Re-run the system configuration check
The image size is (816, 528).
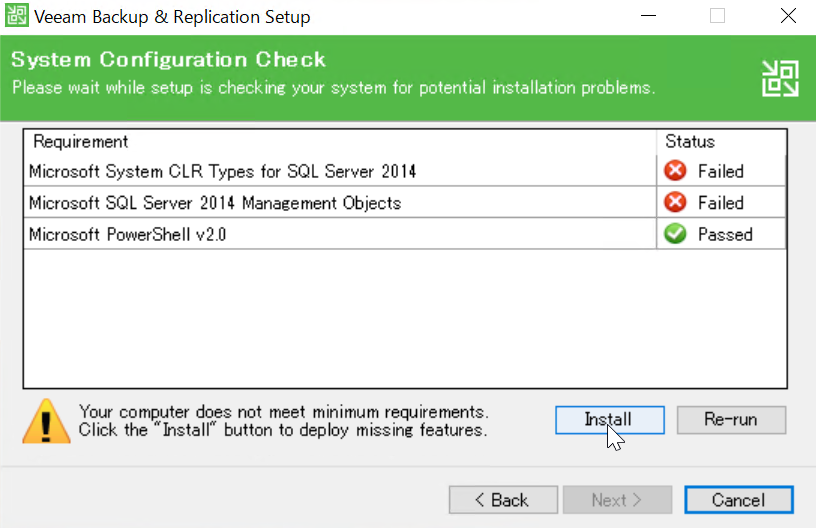point(731,420)
